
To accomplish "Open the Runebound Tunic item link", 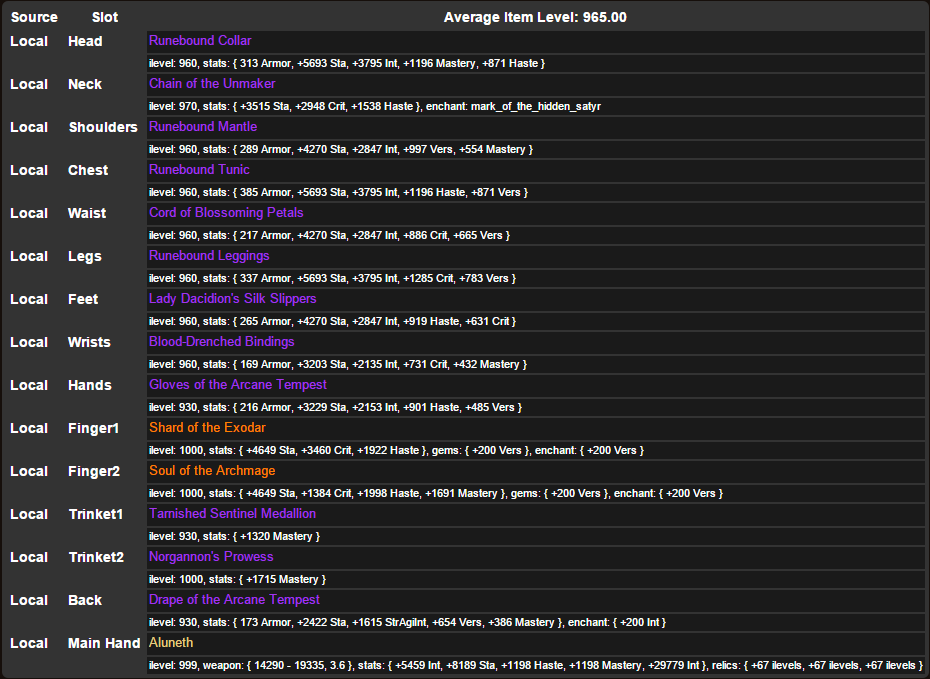I will (x=199, y=170).
